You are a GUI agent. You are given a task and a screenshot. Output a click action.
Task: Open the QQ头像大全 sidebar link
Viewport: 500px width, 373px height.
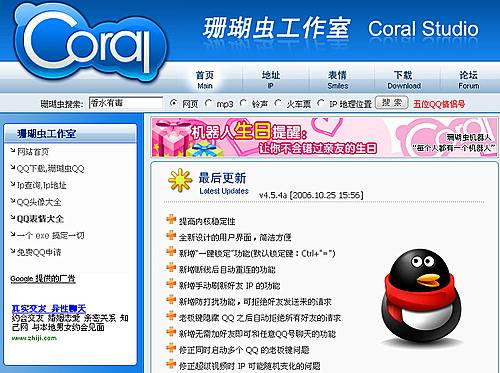point(39,202)
